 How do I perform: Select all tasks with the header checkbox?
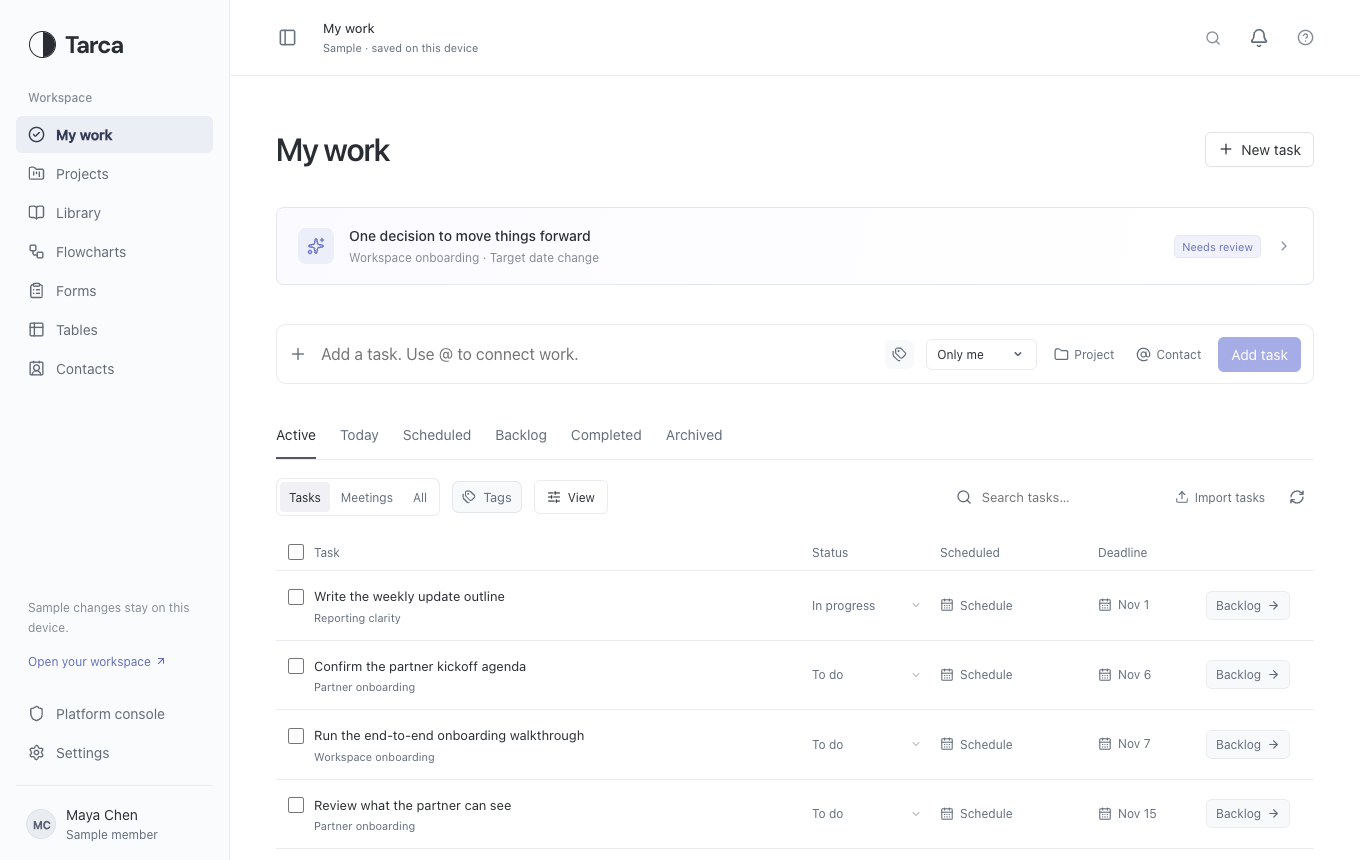tap(296, 552)
